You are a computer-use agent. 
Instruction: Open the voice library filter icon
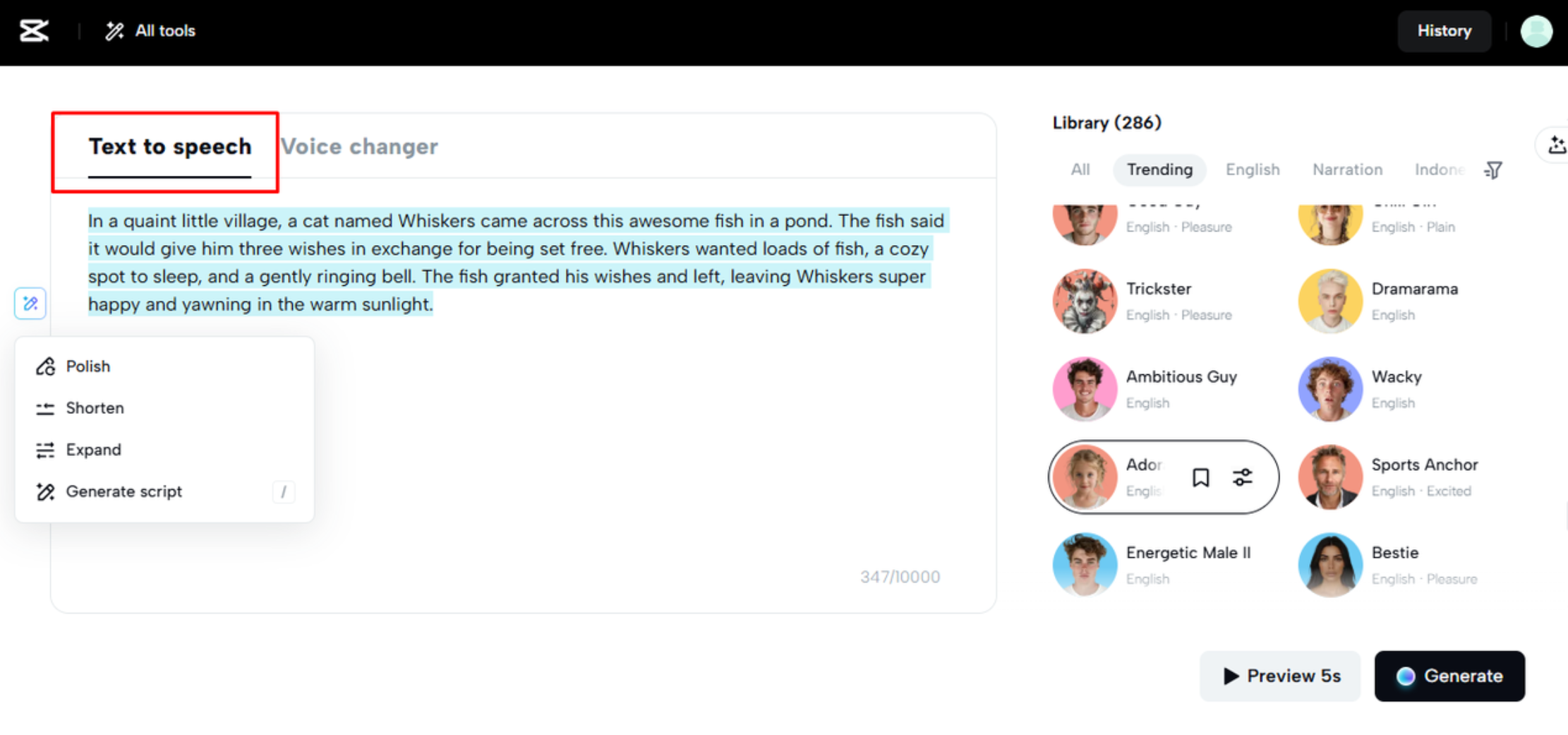click(1493, 170)
